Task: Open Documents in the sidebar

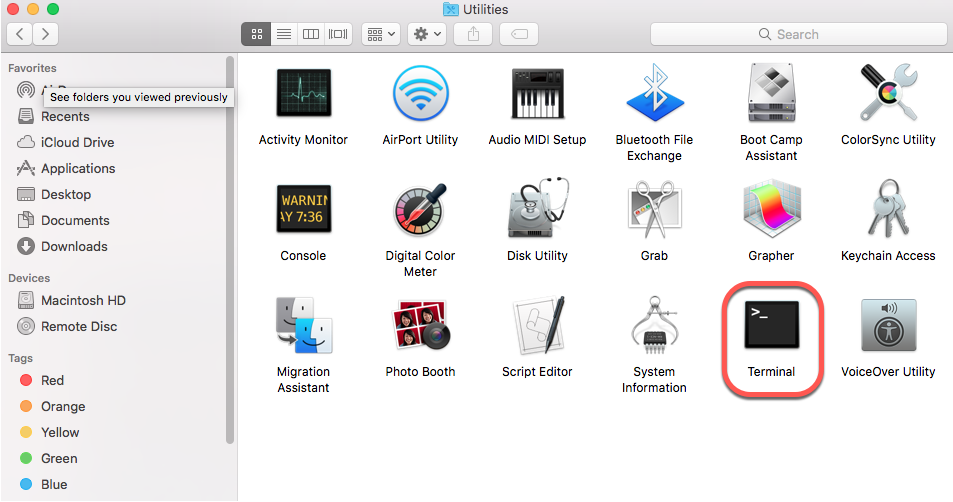Action: (63, 221)
